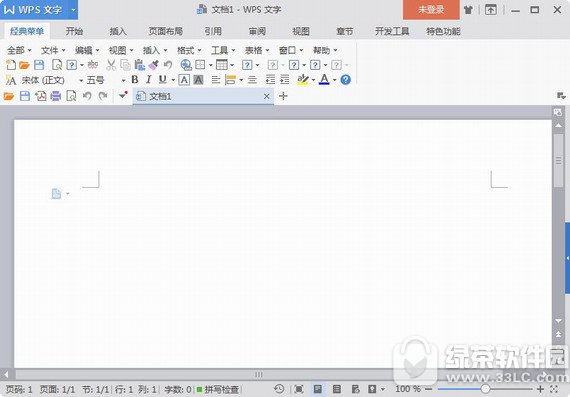Image resolution: width=570 pixels, height=397 pixels.
Task: Click the printer icon in quick access bar
Action: point(56,96)
